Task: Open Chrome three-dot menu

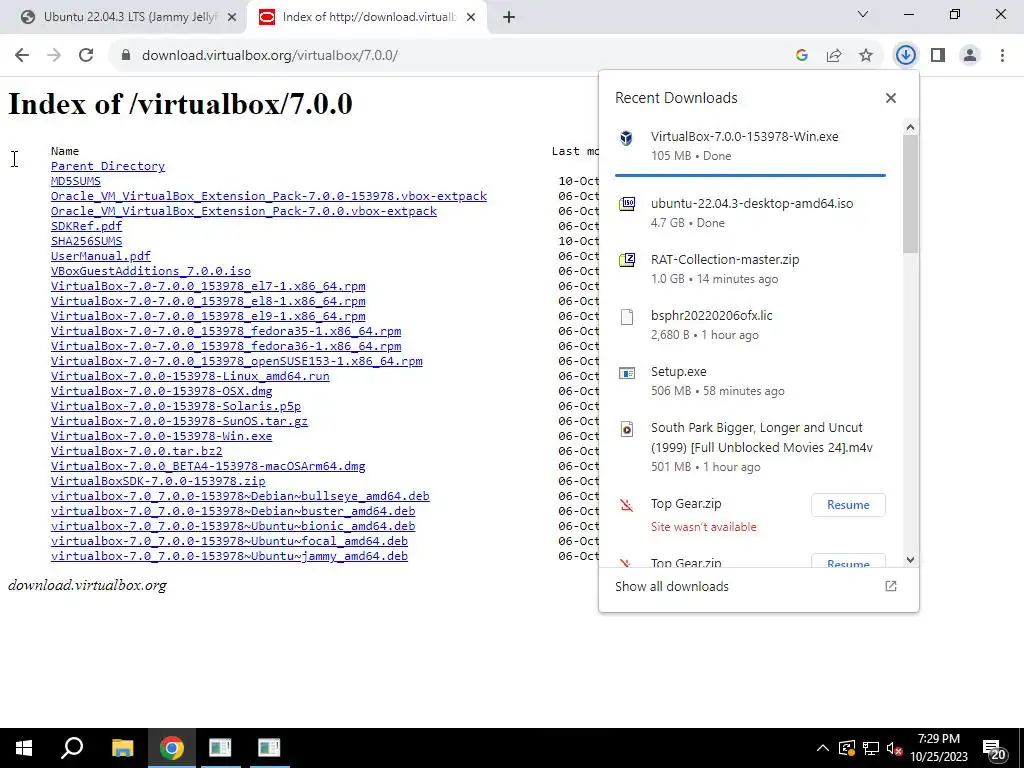Action: pyautogui.click(x=1002, y=56)
